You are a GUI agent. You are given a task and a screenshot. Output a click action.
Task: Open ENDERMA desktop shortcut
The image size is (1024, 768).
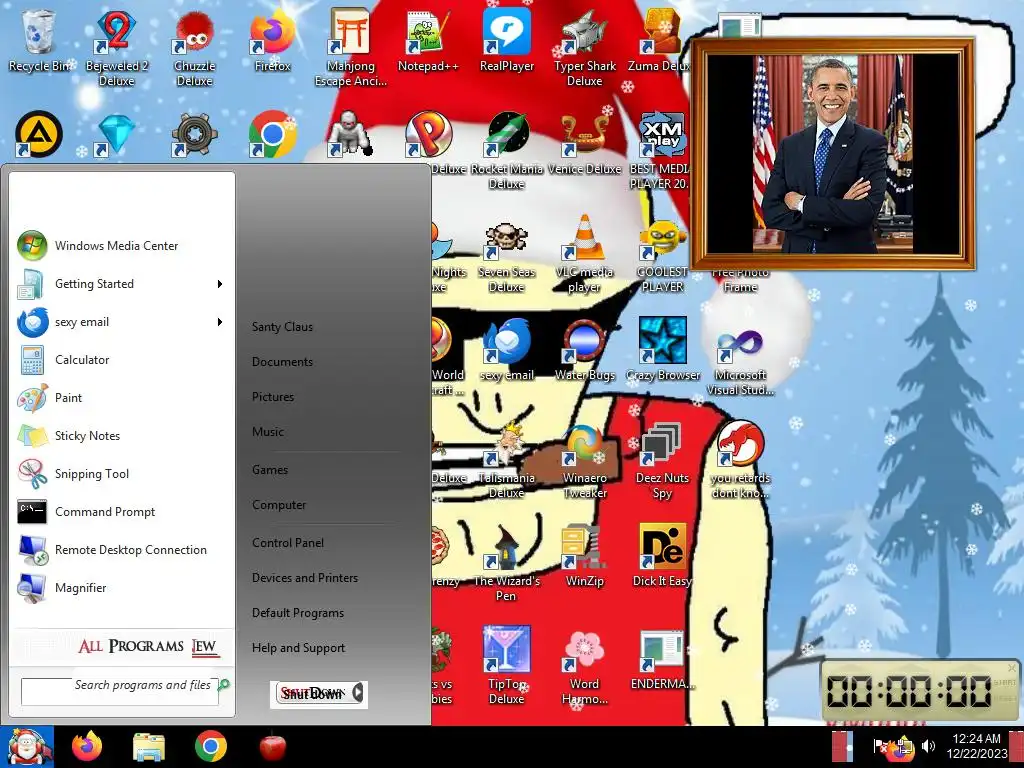pos(662,660)
